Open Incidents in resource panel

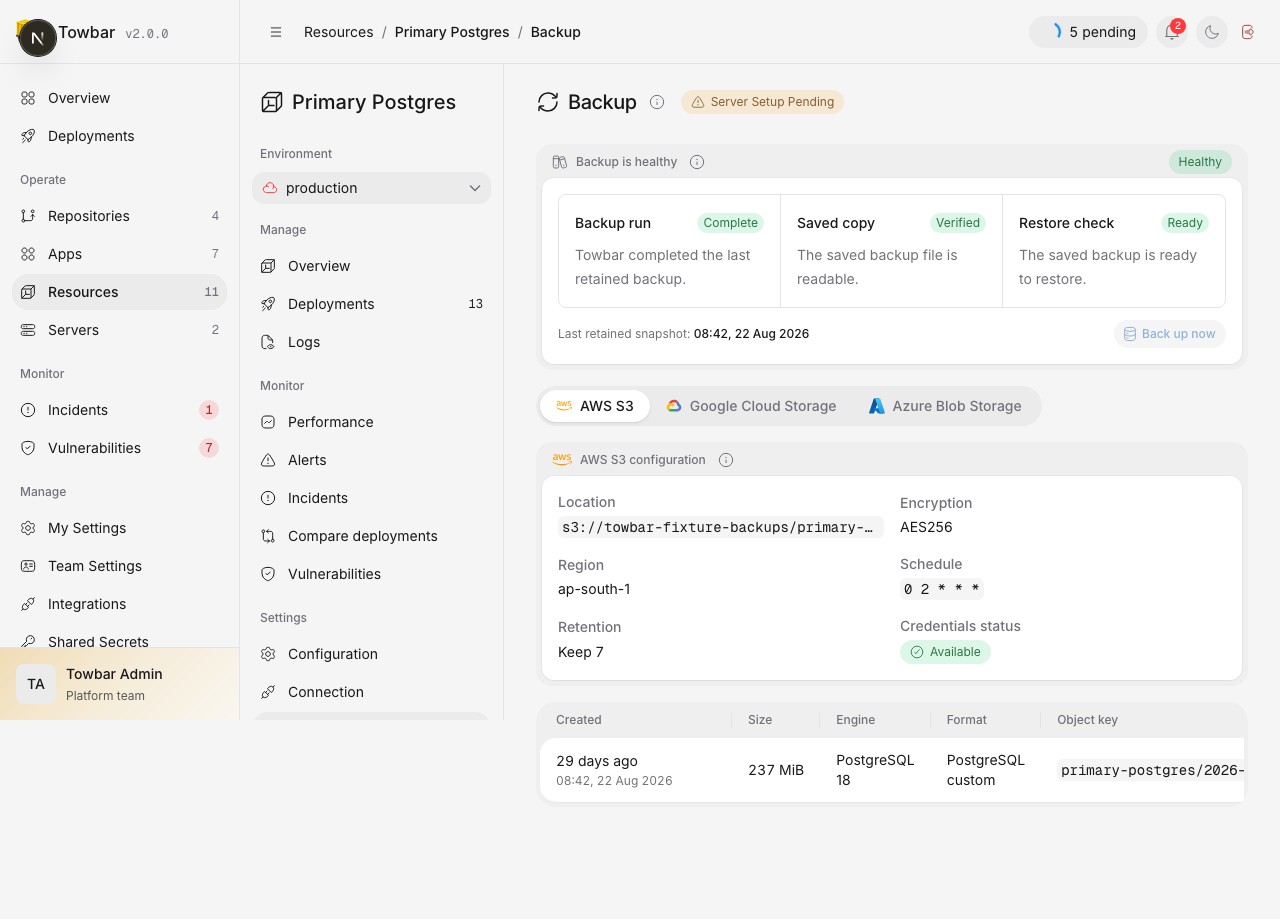371,498
